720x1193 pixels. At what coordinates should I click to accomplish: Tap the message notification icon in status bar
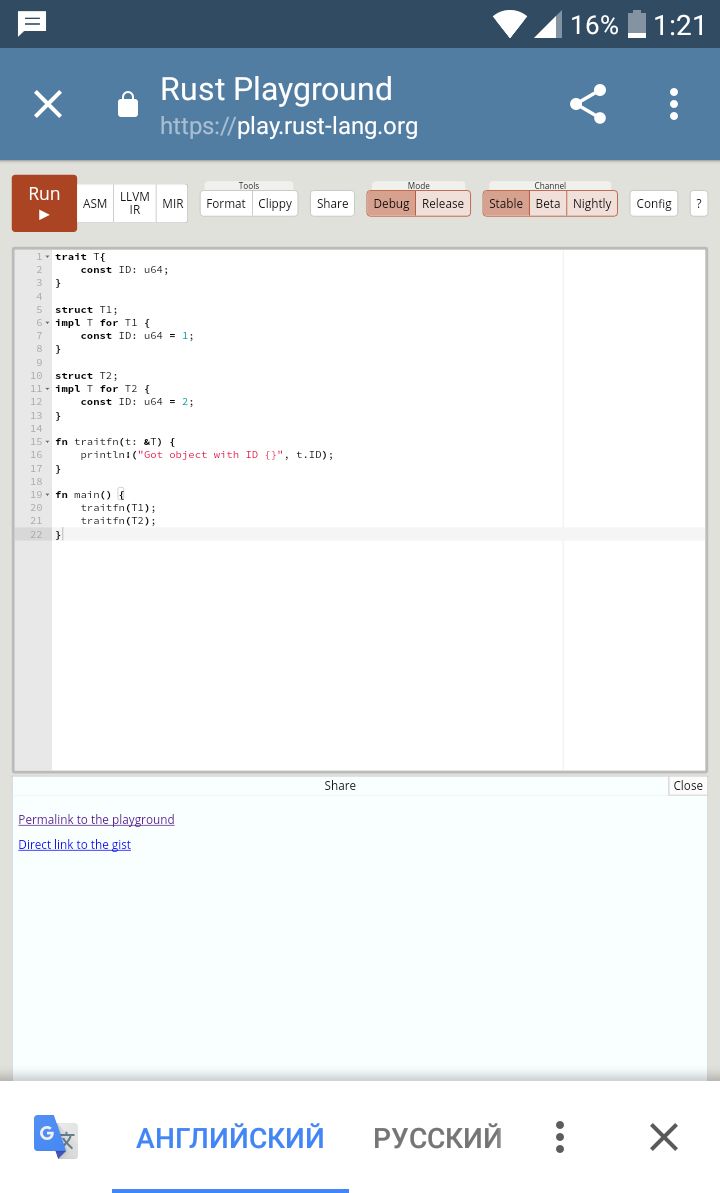coord(32,24)
